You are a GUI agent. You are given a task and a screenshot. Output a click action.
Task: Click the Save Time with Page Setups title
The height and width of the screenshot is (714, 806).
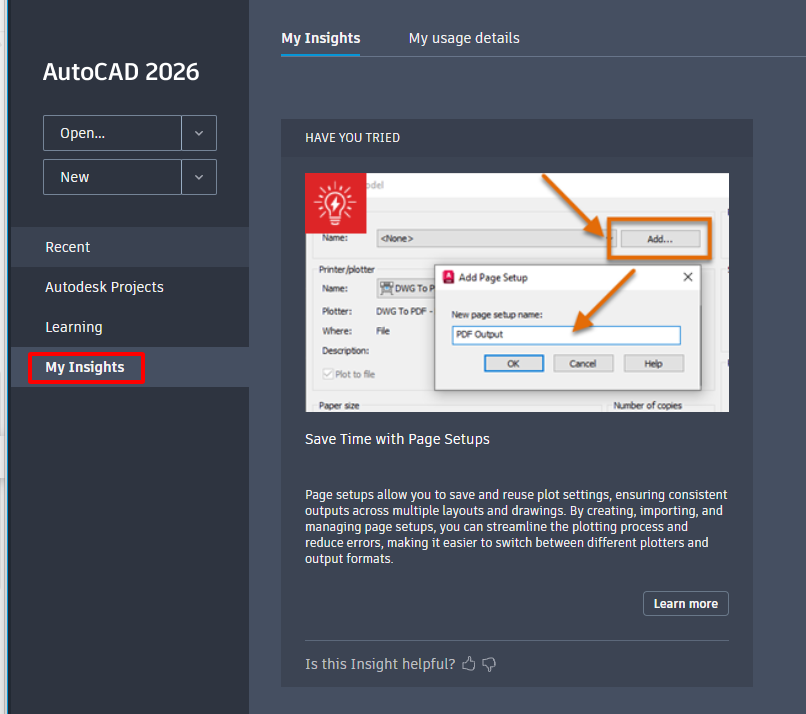[397, 439]
